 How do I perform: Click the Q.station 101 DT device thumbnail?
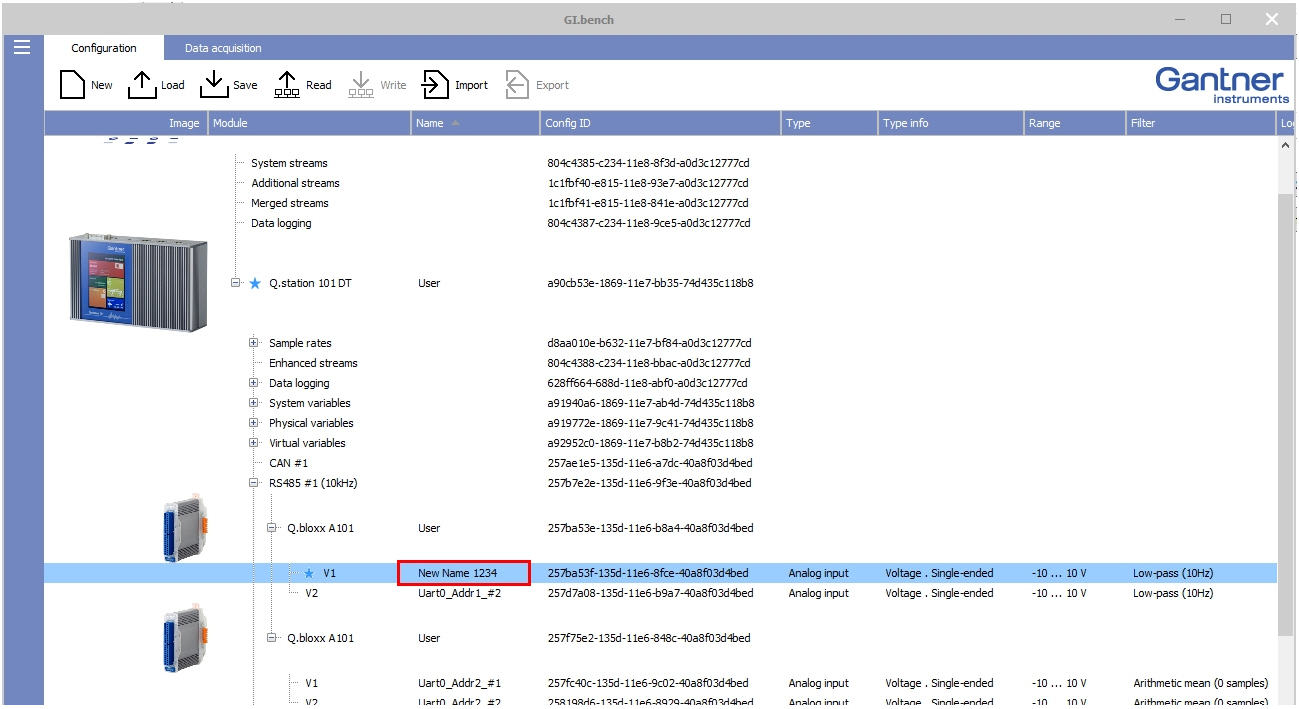click(138, 281)
